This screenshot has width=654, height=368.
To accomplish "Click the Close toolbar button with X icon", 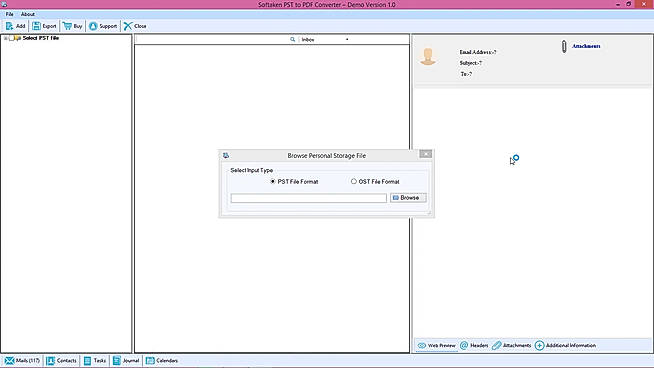I will tap(135, 26).
